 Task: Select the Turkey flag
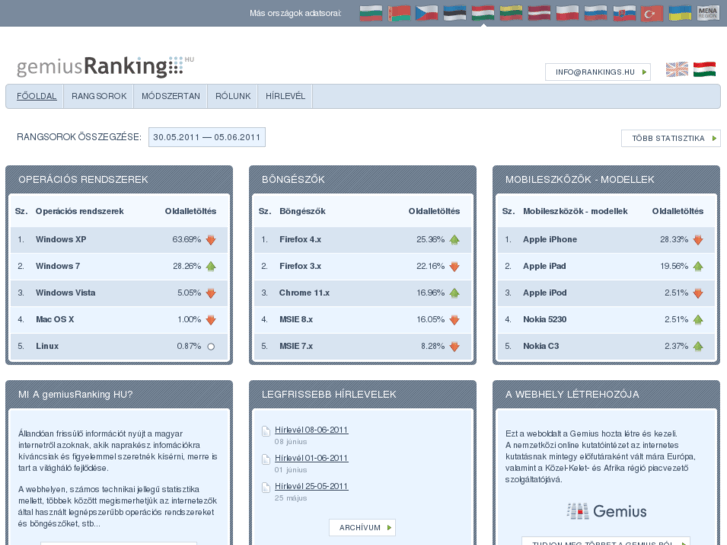(x=652, y=13)
